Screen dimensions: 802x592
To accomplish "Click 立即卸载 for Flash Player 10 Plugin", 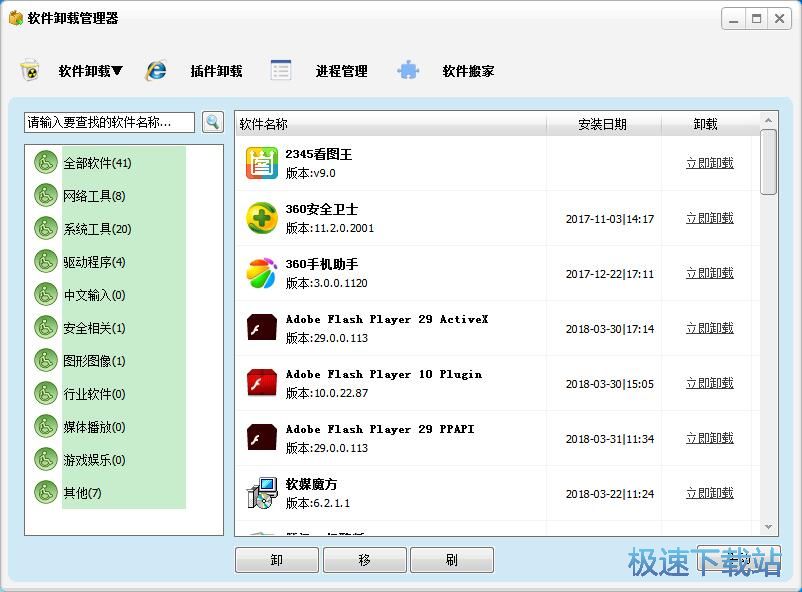I will tap(710, 383).
